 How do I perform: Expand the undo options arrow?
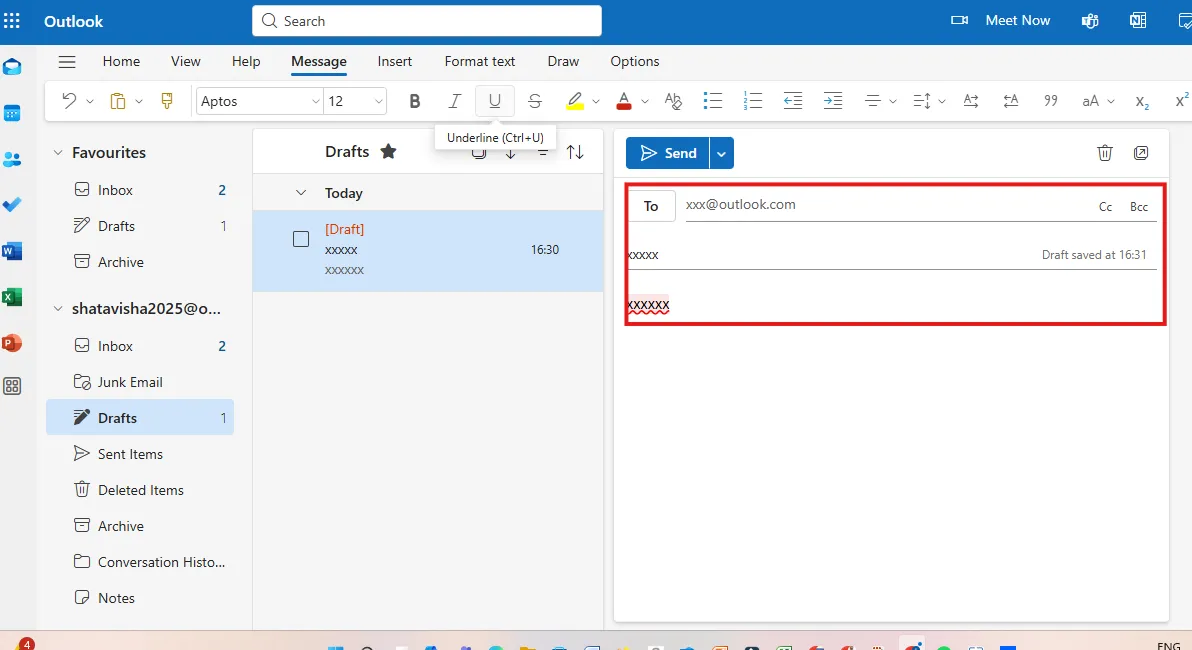[90, 101]
